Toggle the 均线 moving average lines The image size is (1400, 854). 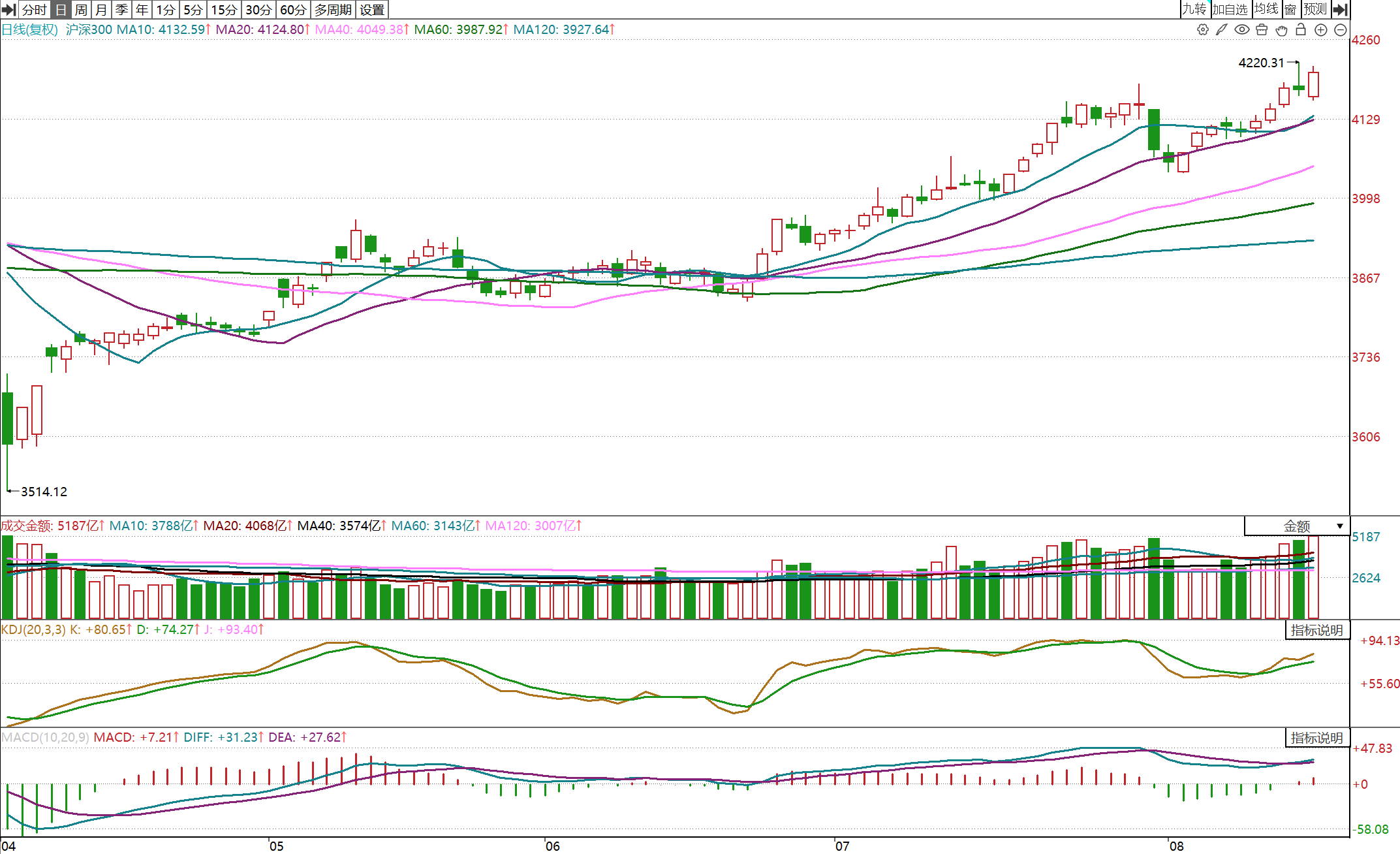1266,9
